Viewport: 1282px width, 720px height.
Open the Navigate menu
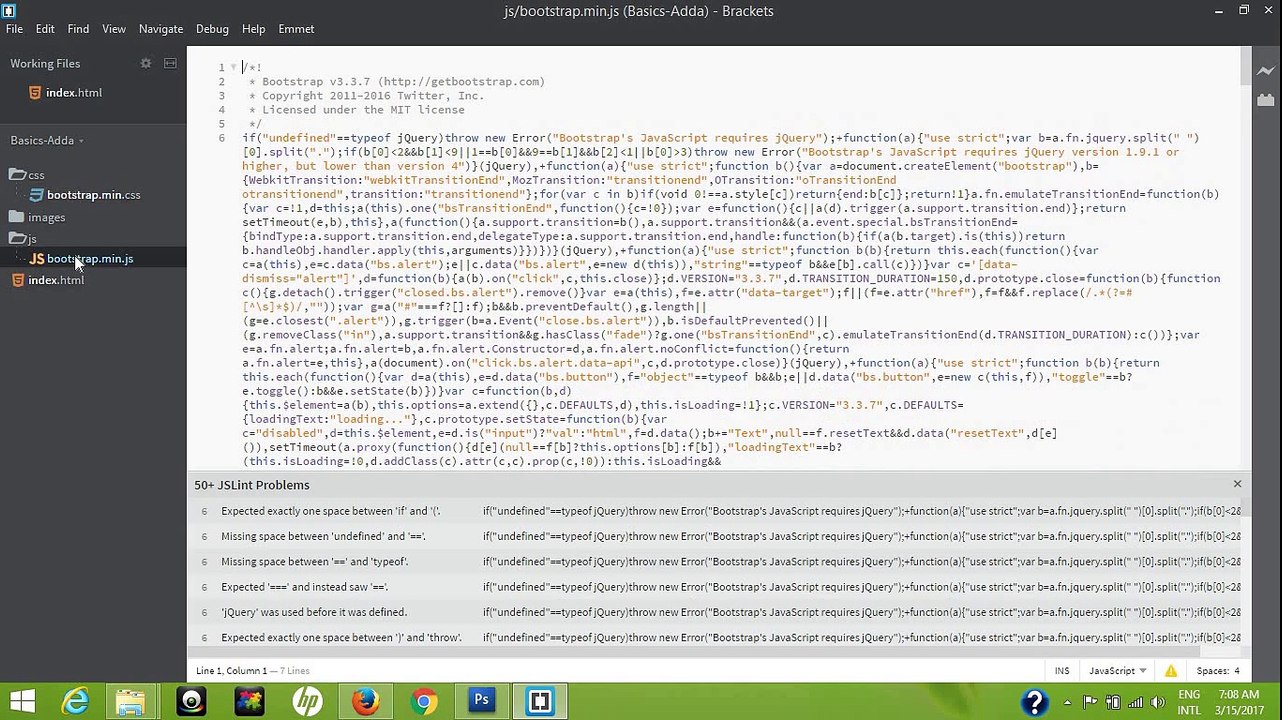click(x=161, y=29)
